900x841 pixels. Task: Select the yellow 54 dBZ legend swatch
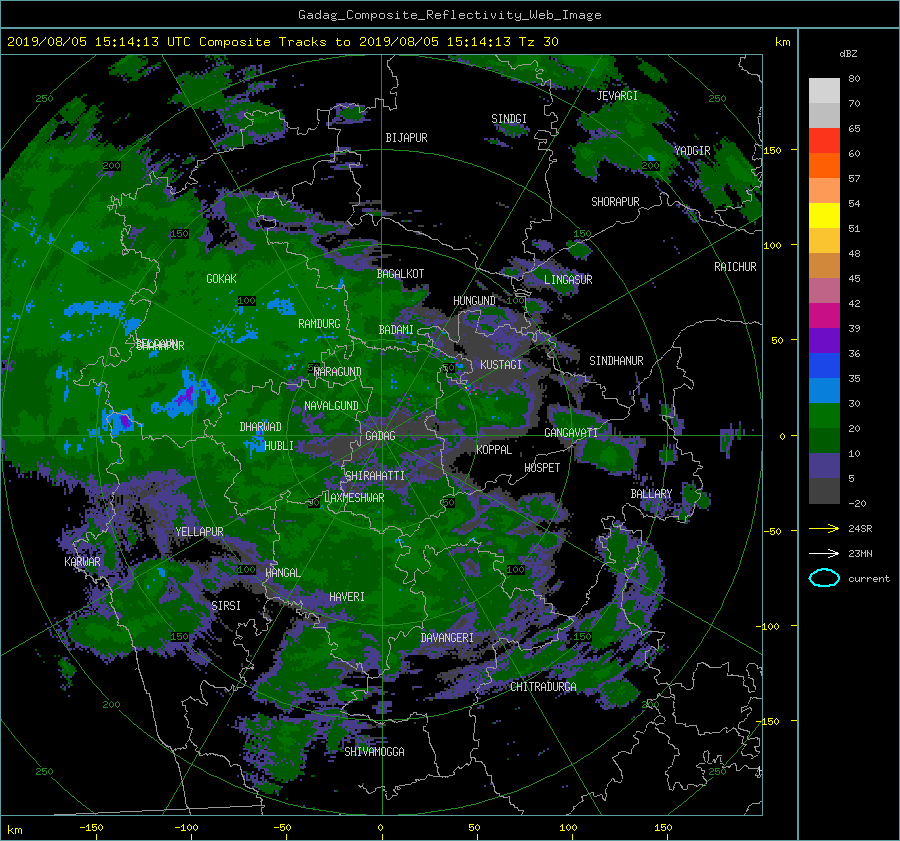coord(824,215)
